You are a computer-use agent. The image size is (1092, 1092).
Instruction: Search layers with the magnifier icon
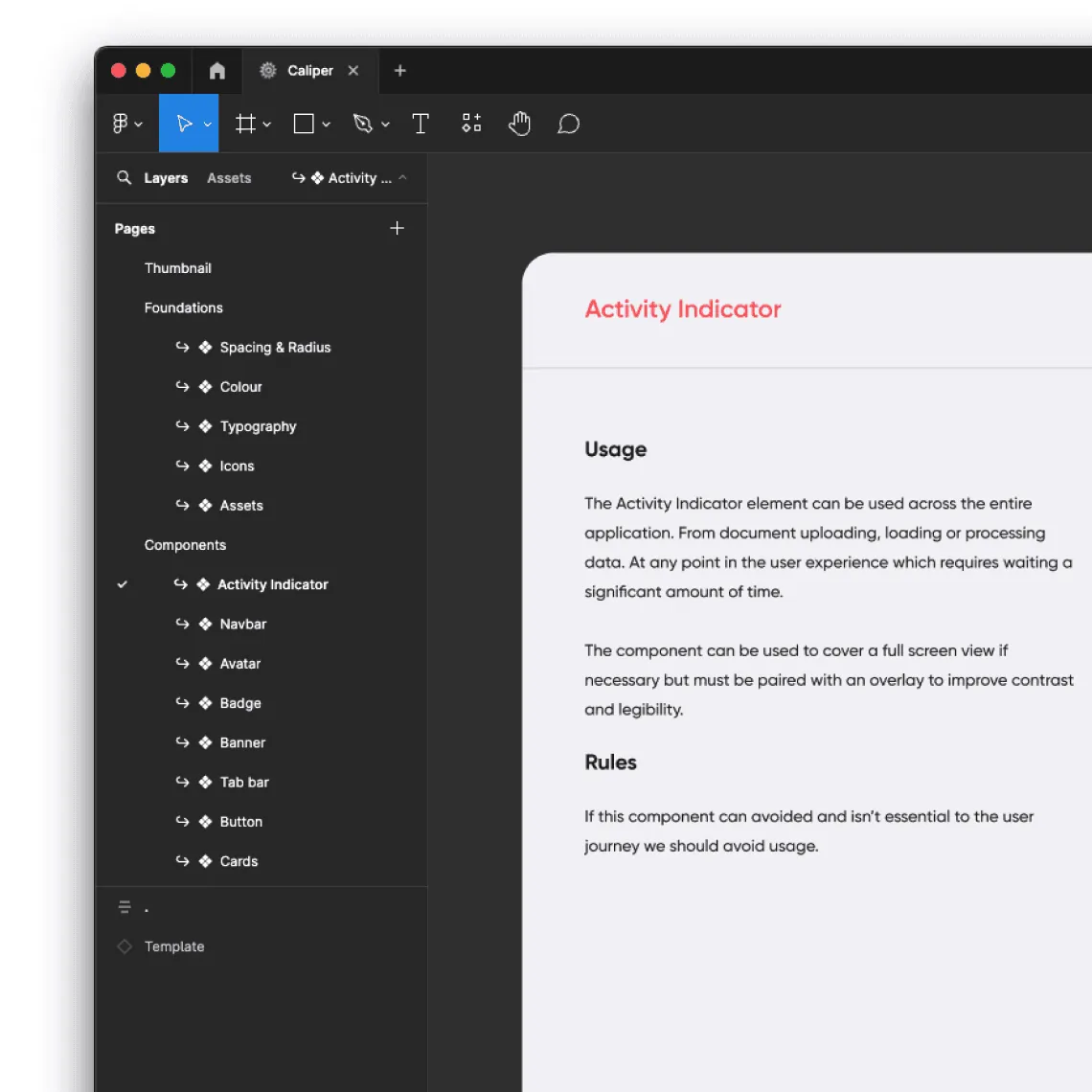[124, 177]
